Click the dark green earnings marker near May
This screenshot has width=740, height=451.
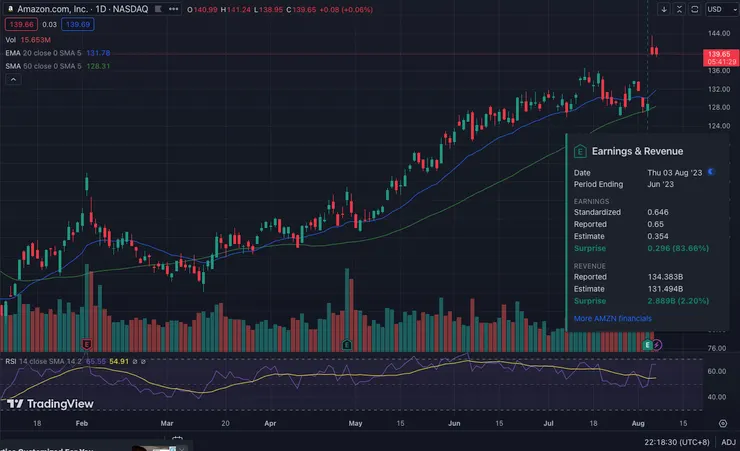(347, 345)
